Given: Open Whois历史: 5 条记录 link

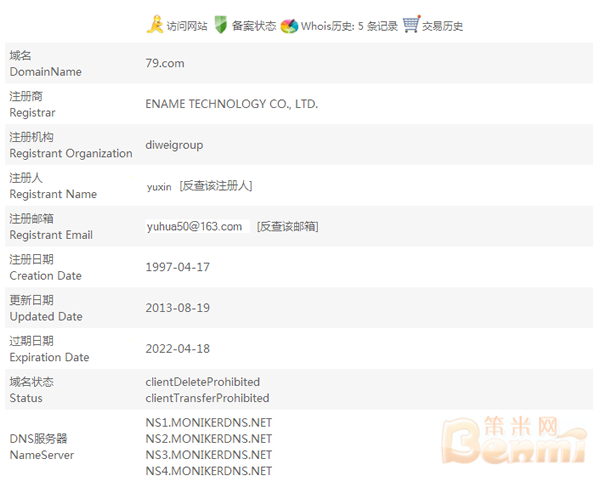Looking at the screenshot, I should click(349, 26).
